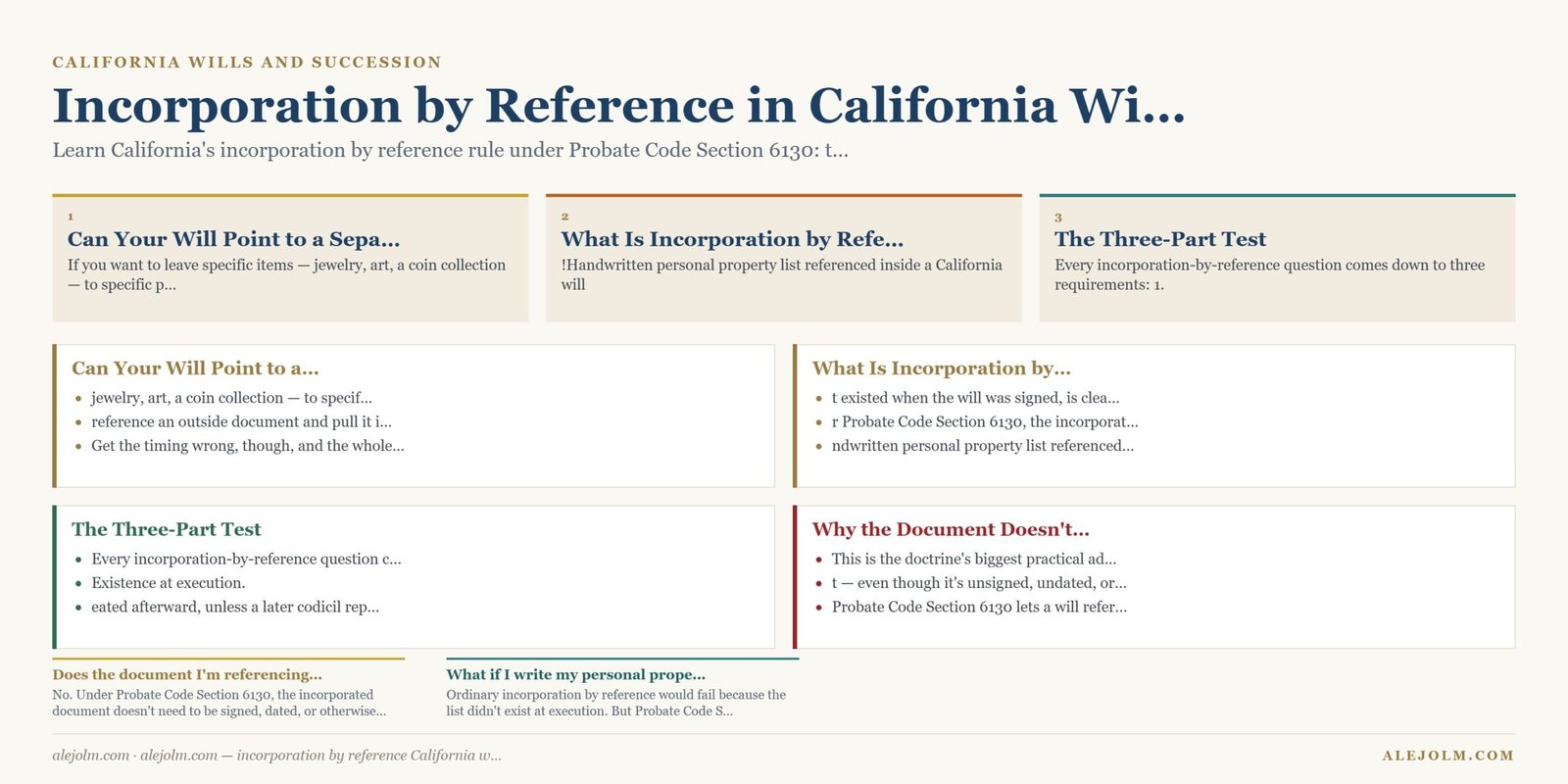Viewport: 1568px width, 784px height.
Task: Click bullet 'Every incorporation-by-reference question c...'
Action: pos(246,559)
